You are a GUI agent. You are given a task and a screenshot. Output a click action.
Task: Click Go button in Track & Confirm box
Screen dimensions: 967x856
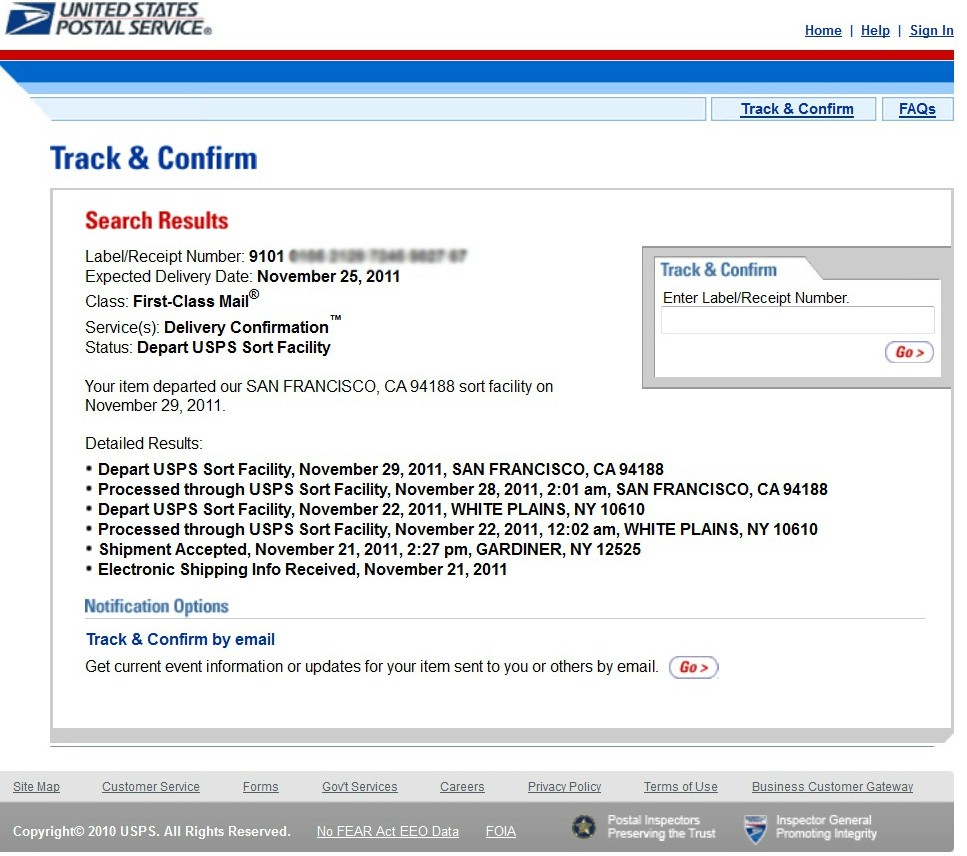tap(909, 352)
